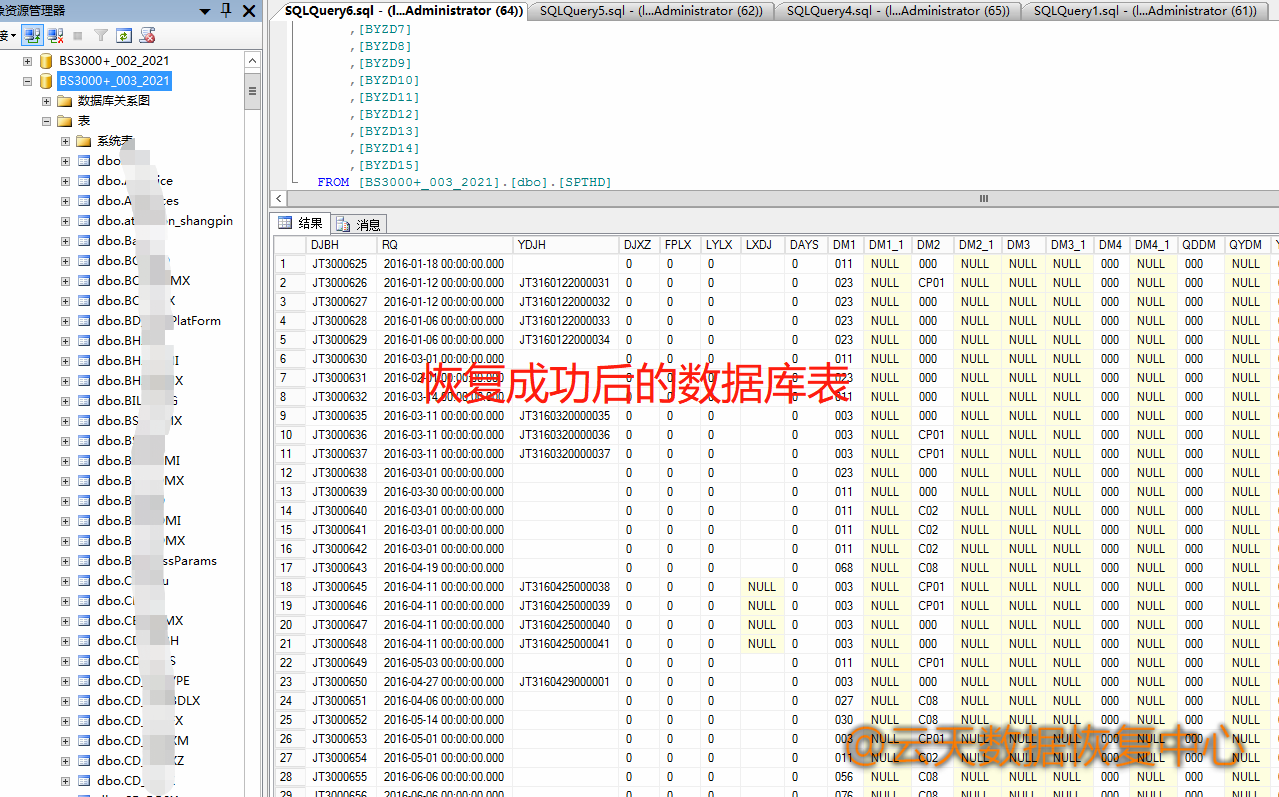Screen dimensions: 1279x797
Task: Expand the BS3000+_002_2021 database node
Action: [x=28, y=61]
